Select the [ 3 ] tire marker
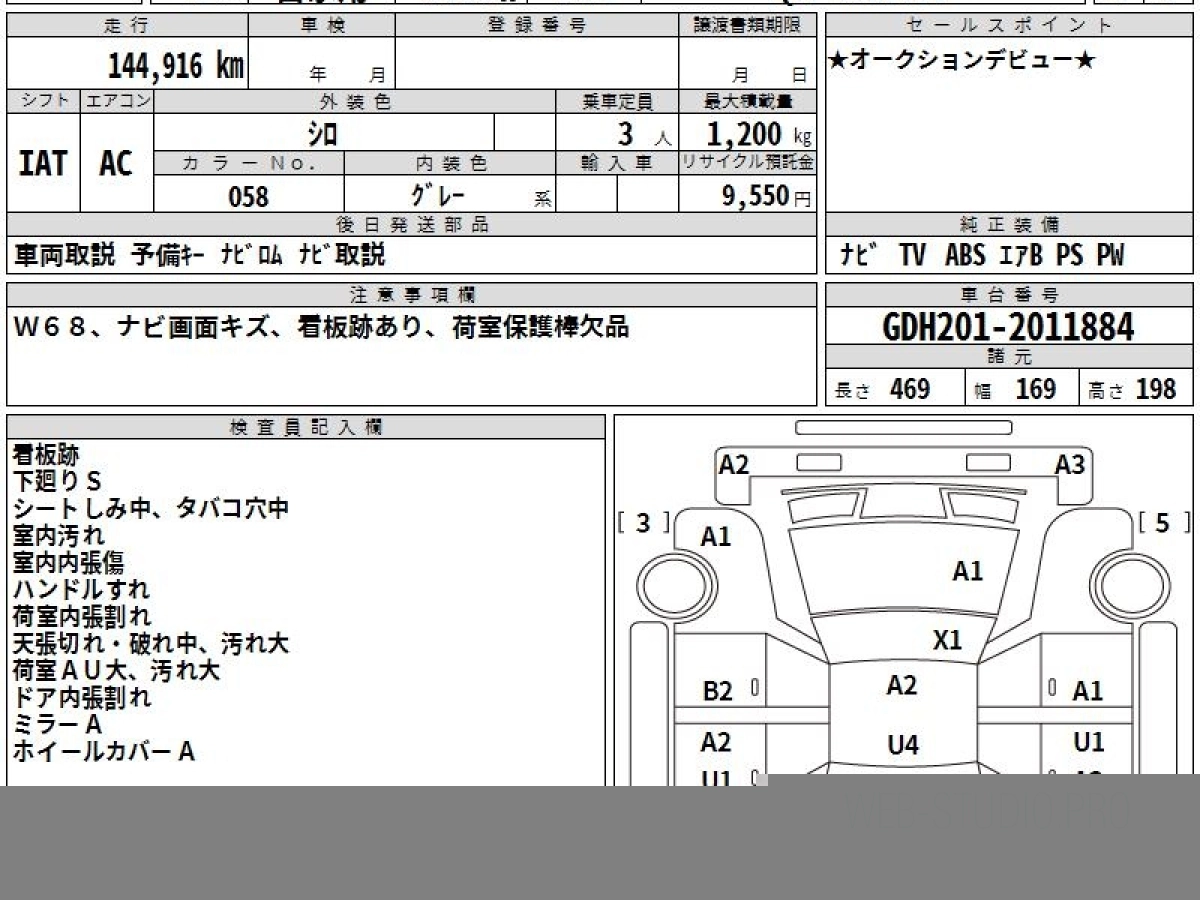Viewport: 1200px width, 900px height. pos(643,523)
